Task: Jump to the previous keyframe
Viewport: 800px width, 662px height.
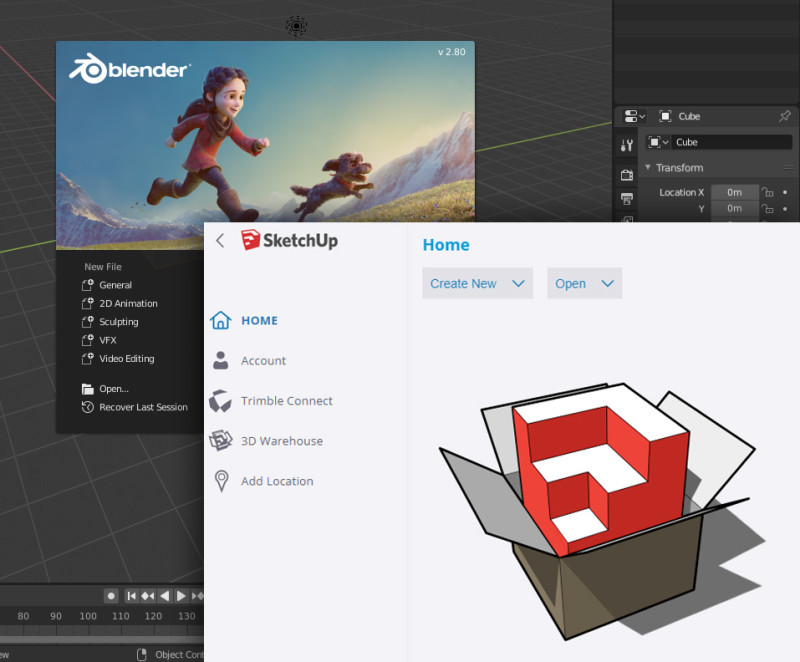Action: (147, 596)
